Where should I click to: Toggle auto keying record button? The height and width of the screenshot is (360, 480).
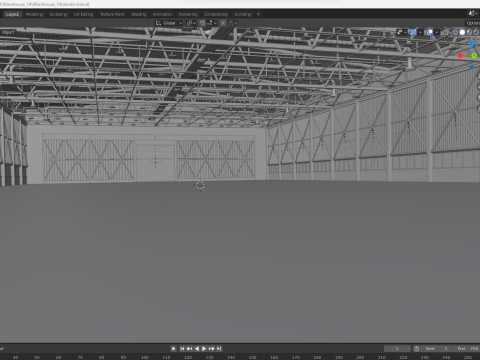click(173, 349)
